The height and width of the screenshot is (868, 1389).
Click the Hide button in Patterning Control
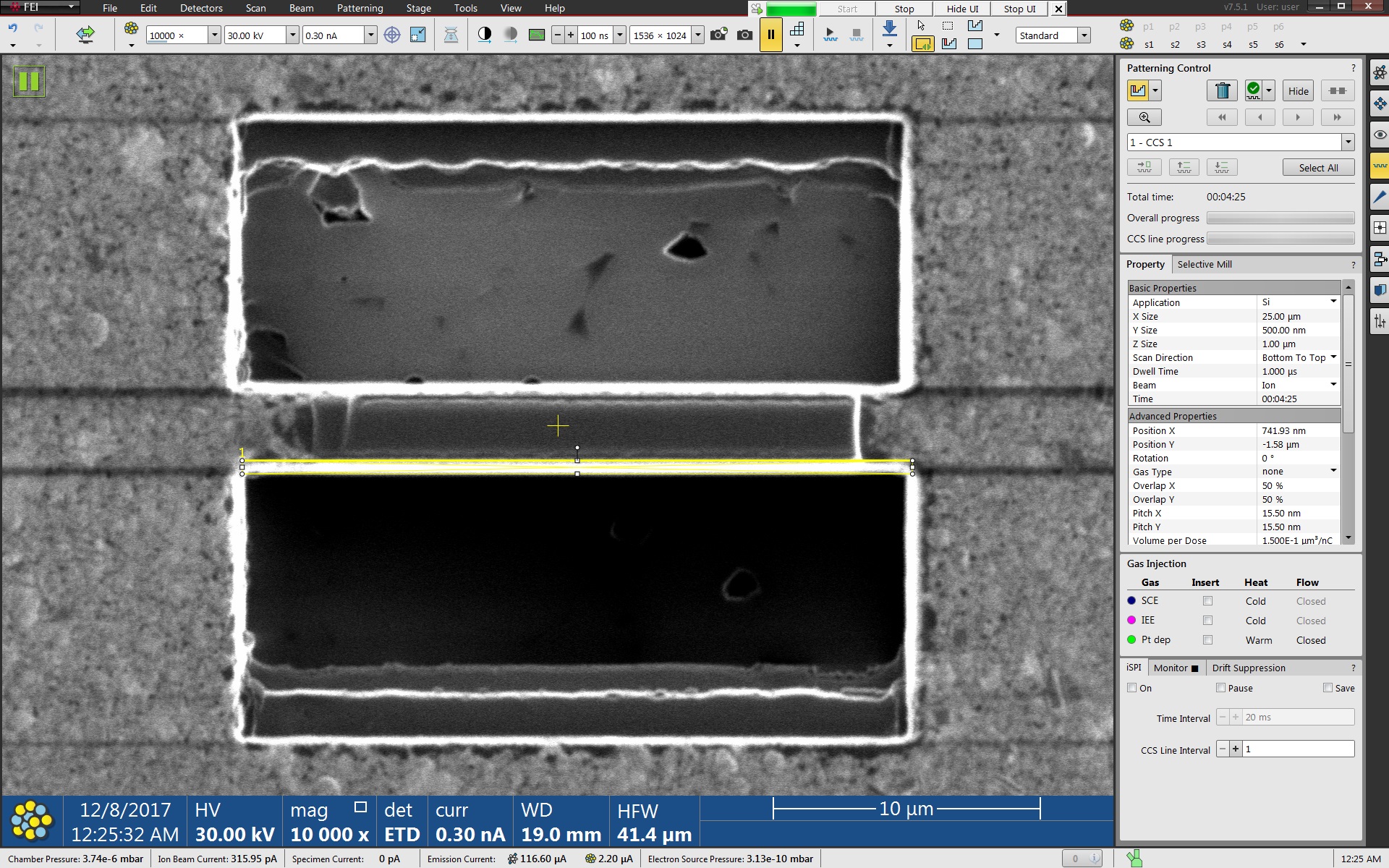coord(1298,91)
